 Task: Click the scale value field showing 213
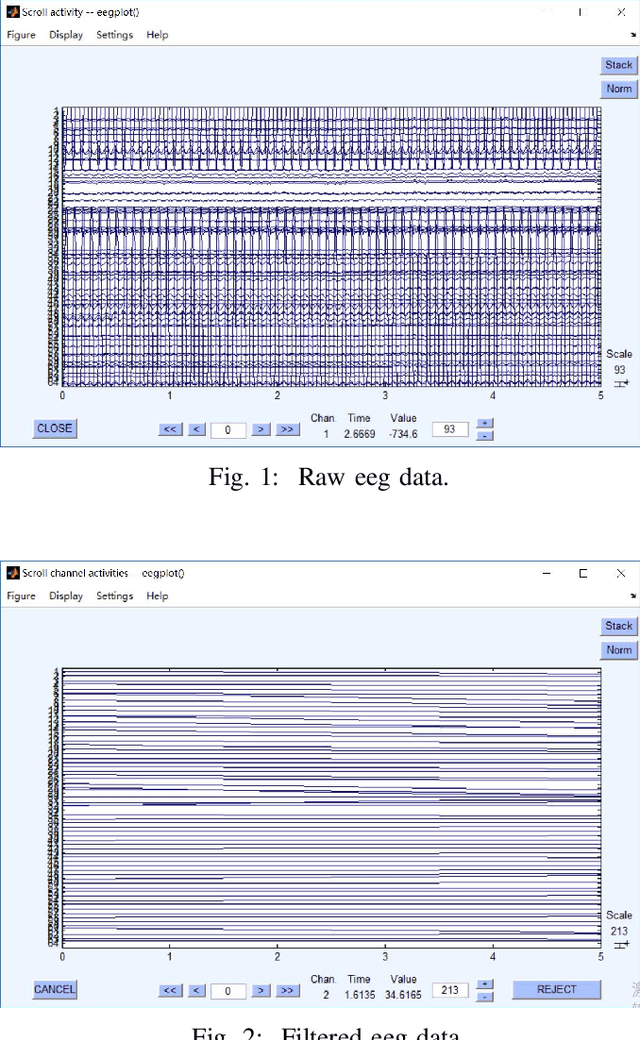click(x=449, y=990)
